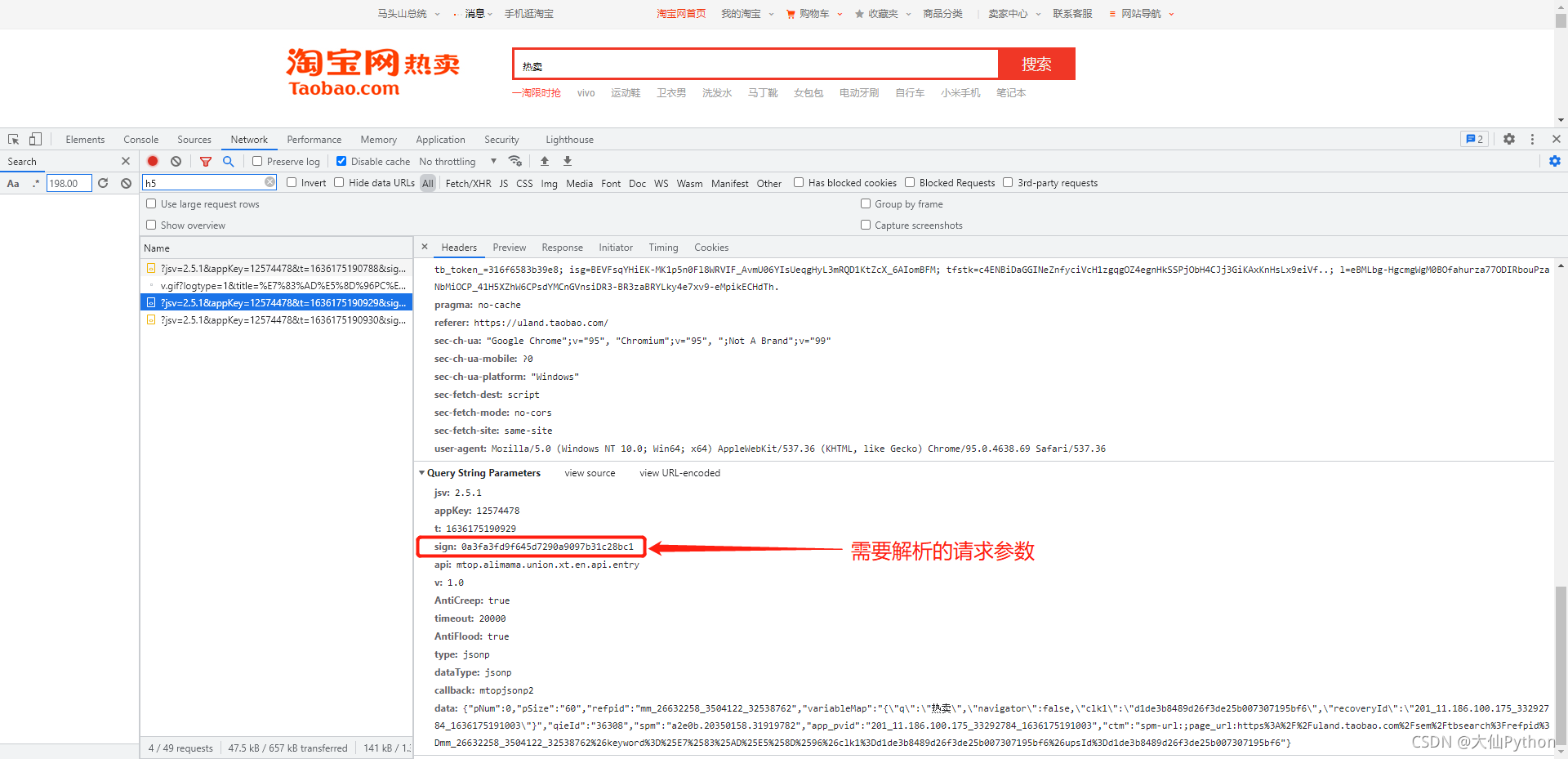Tick the Invert filter checkbox

click(292, 182)
